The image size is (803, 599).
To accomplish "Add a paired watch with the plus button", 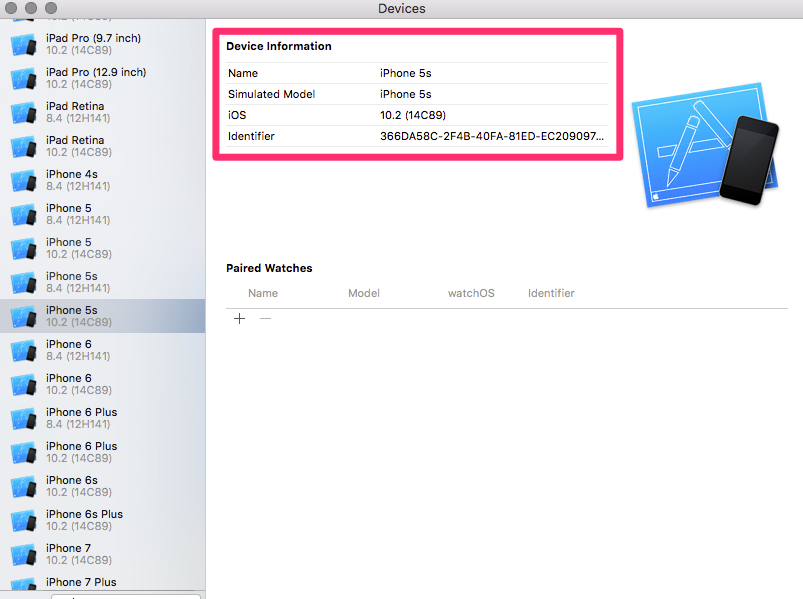I will click(239, 319).
